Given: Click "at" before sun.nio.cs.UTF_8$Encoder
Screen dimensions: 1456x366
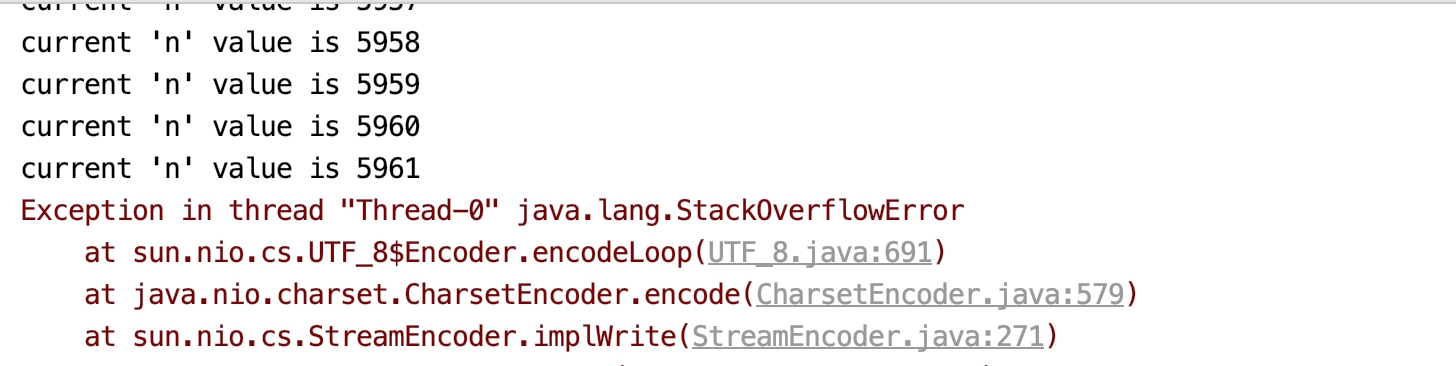Looking at the screenshot, I should [x=101, y=253].
